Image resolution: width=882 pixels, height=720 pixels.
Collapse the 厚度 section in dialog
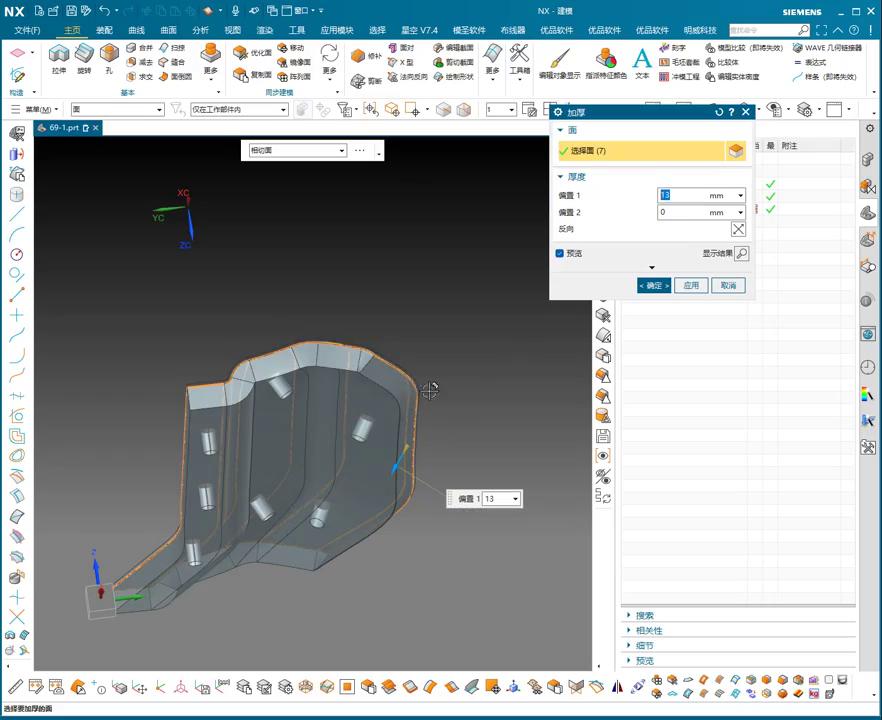point(561,177)
